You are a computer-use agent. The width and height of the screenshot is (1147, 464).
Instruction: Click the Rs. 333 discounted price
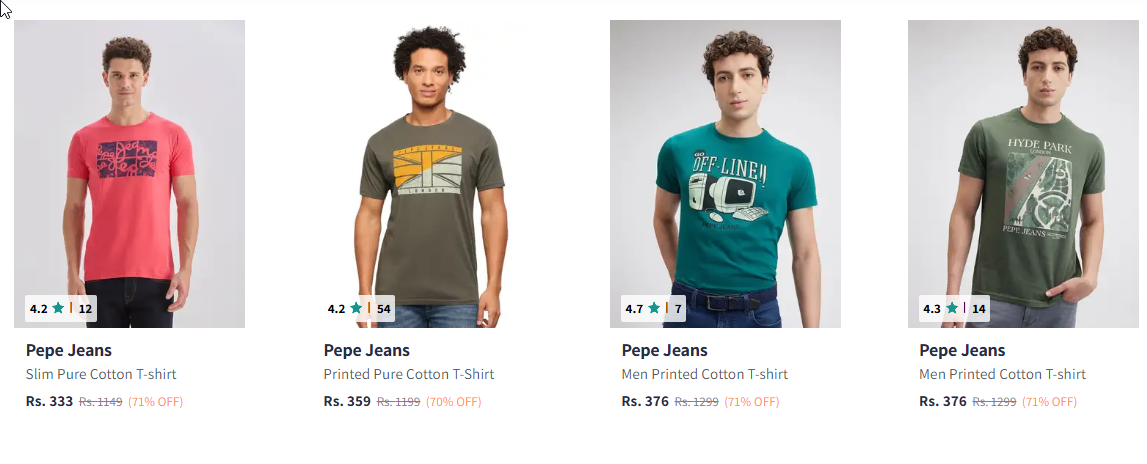(50, 402)
